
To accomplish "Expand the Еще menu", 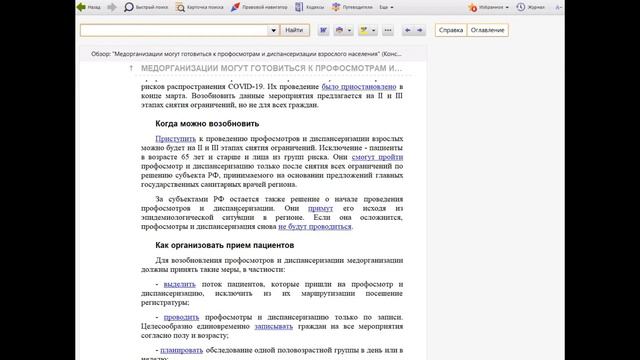I will coord(386,7).
